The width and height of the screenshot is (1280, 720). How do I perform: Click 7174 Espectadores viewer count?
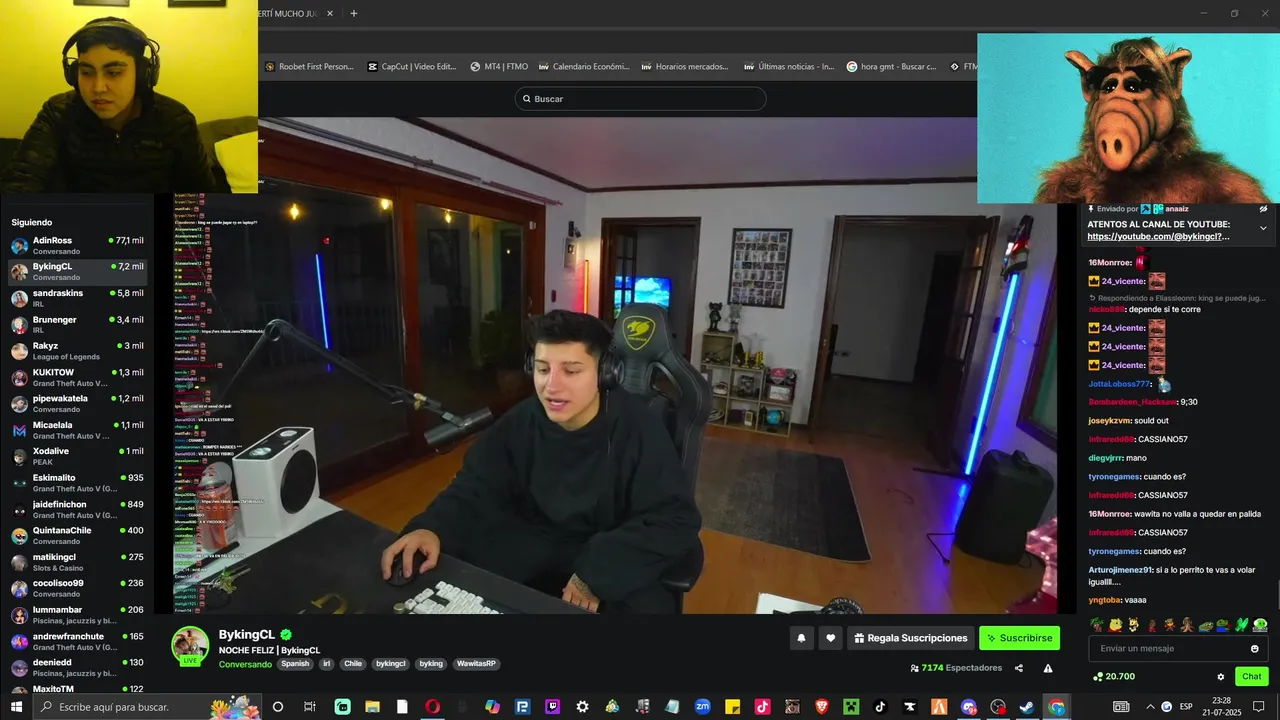coord(956,668)
